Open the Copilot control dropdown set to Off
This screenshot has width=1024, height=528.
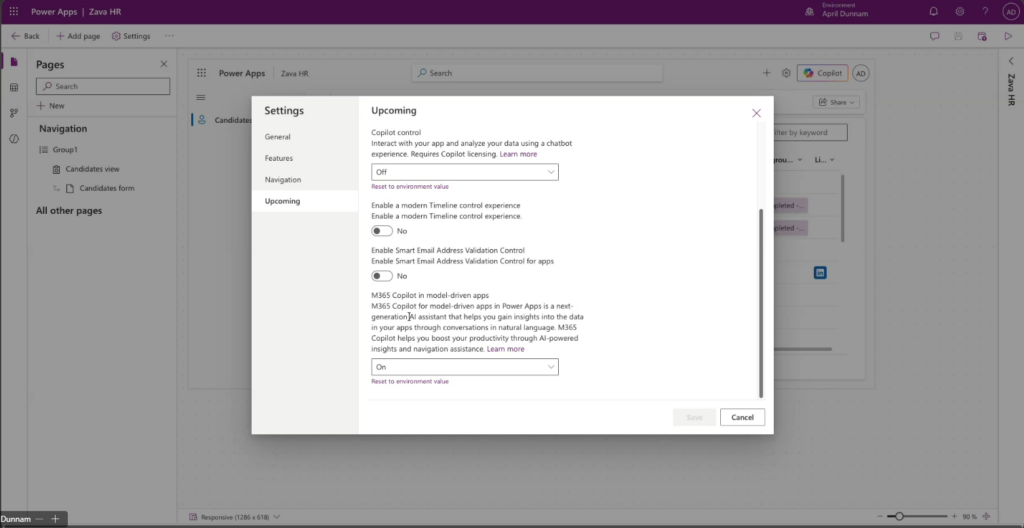pos(464,172)
